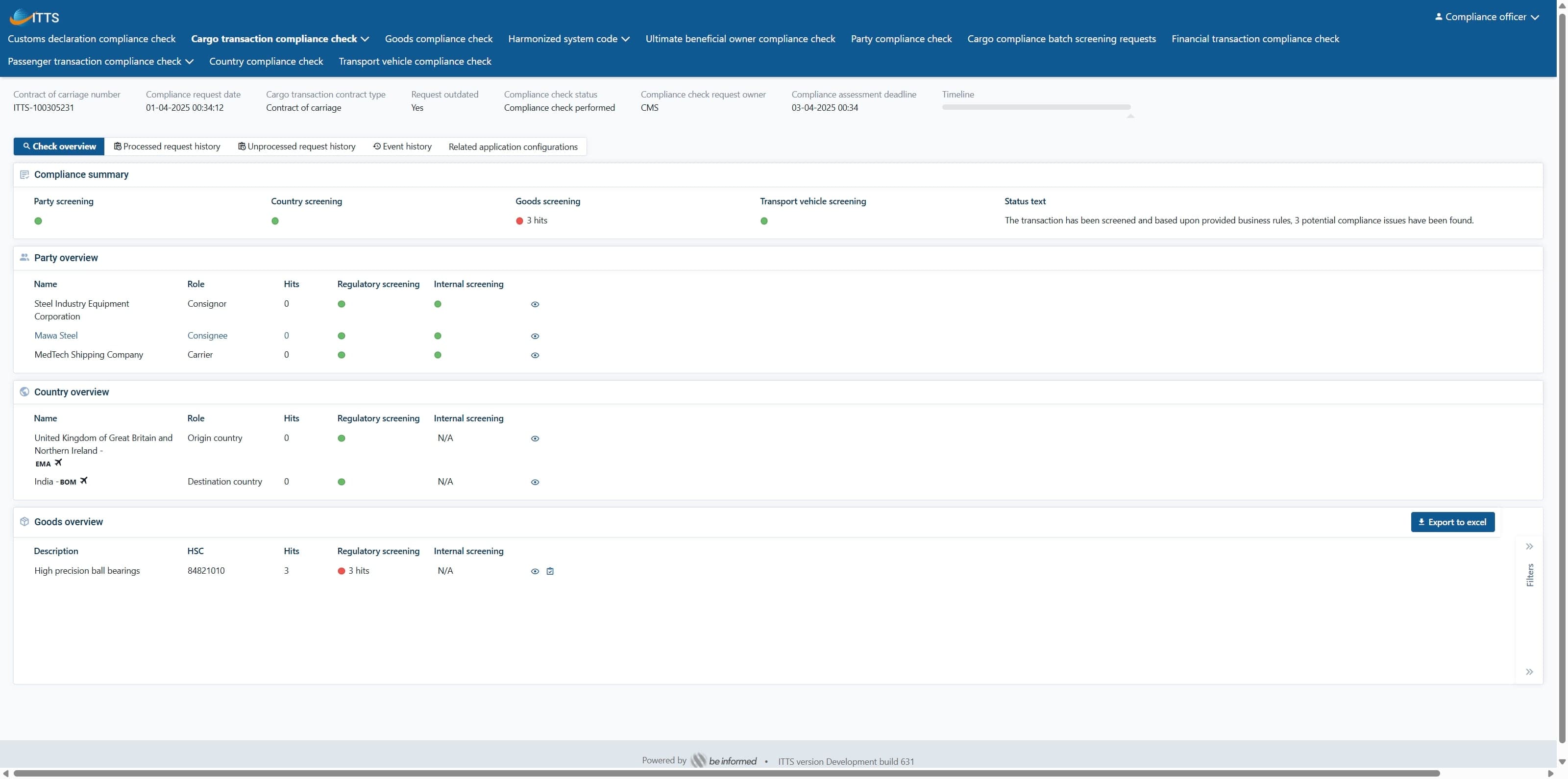1568x779 pixels.
Task: Click the Compliance summary section icon
Action: [x=24, y=175]
